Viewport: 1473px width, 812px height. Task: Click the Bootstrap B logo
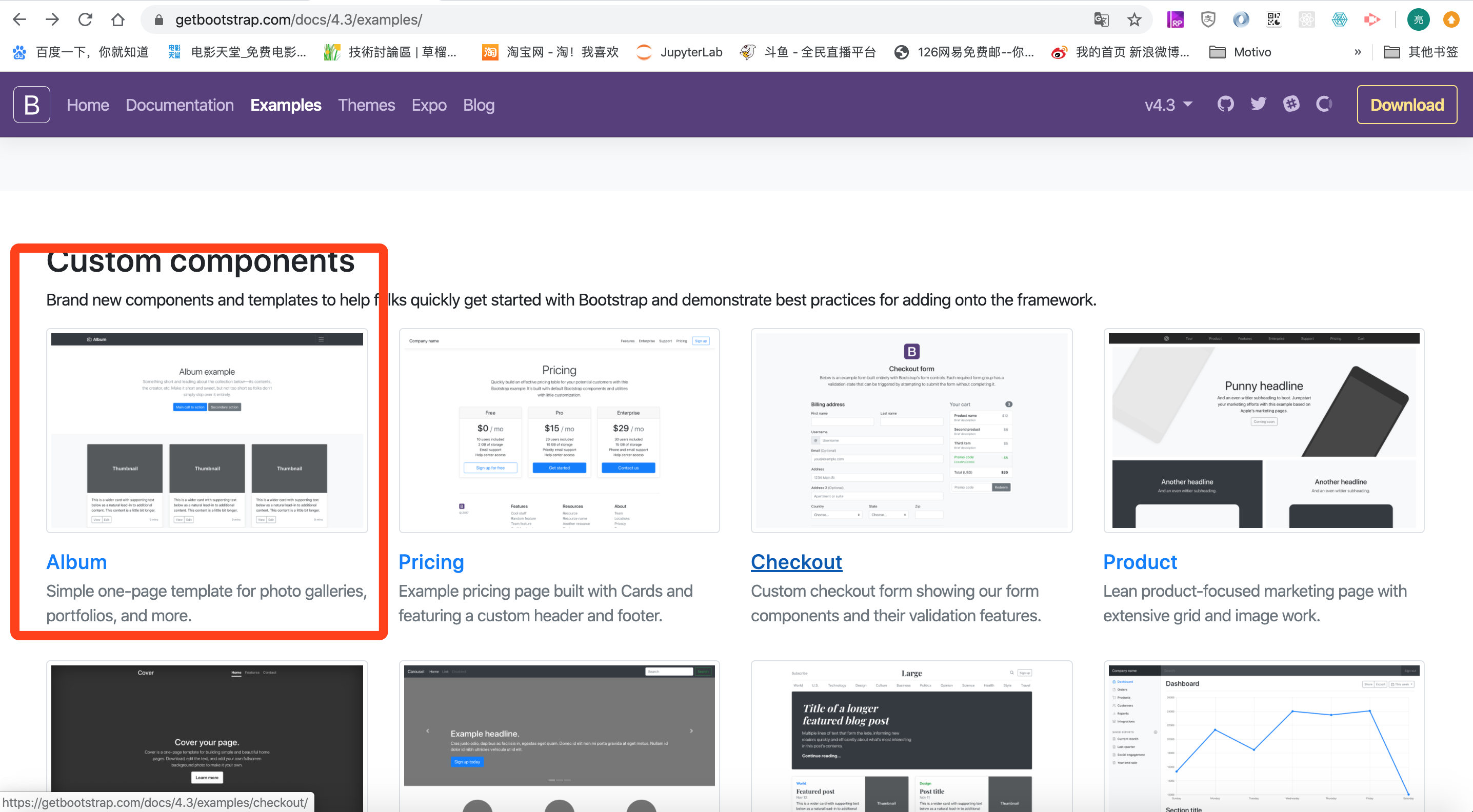pos(31,105)
